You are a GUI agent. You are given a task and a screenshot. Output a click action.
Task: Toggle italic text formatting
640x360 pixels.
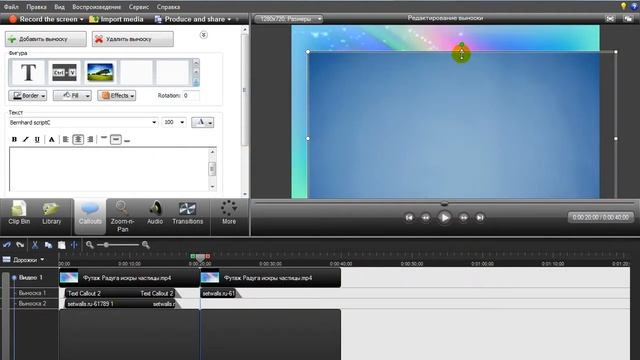[x=25, y=140]
